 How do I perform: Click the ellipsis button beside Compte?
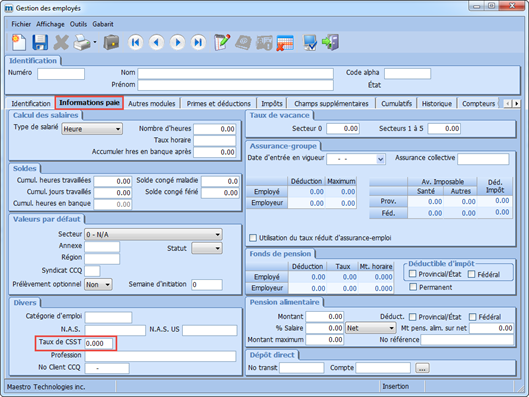(422, 368)
